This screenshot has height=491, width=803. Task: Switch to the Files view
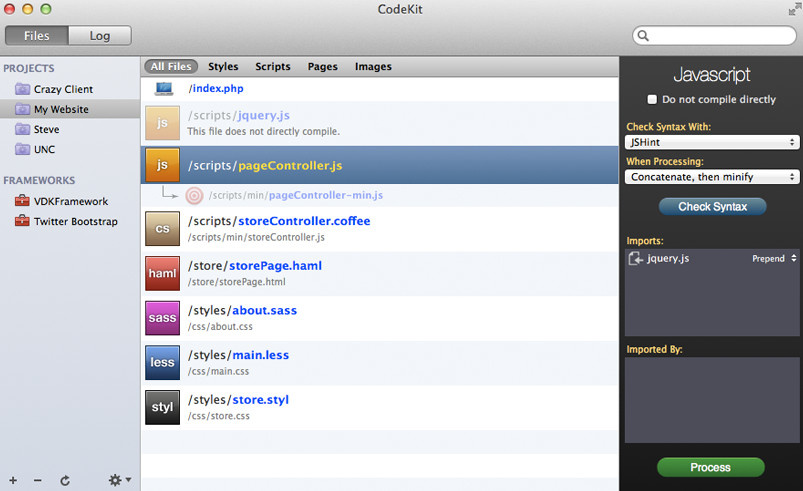pos(36,36)
